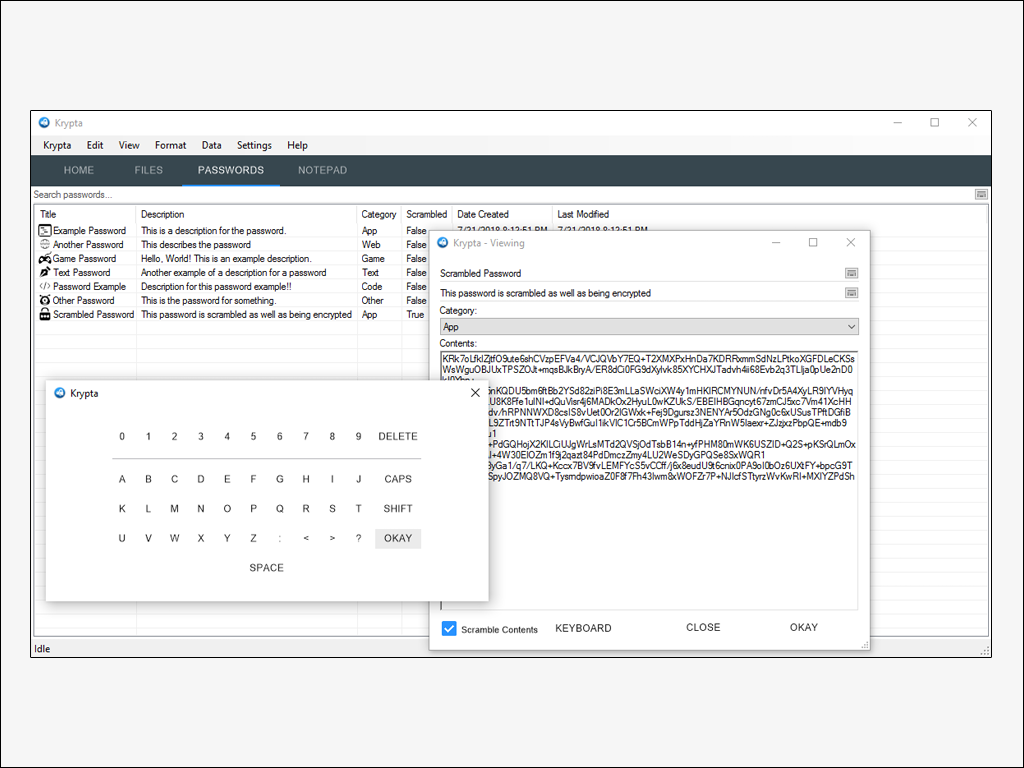Sort by the Date Created column header
Viewport: 1024px width, 768px height.
[x=503, y=214]
